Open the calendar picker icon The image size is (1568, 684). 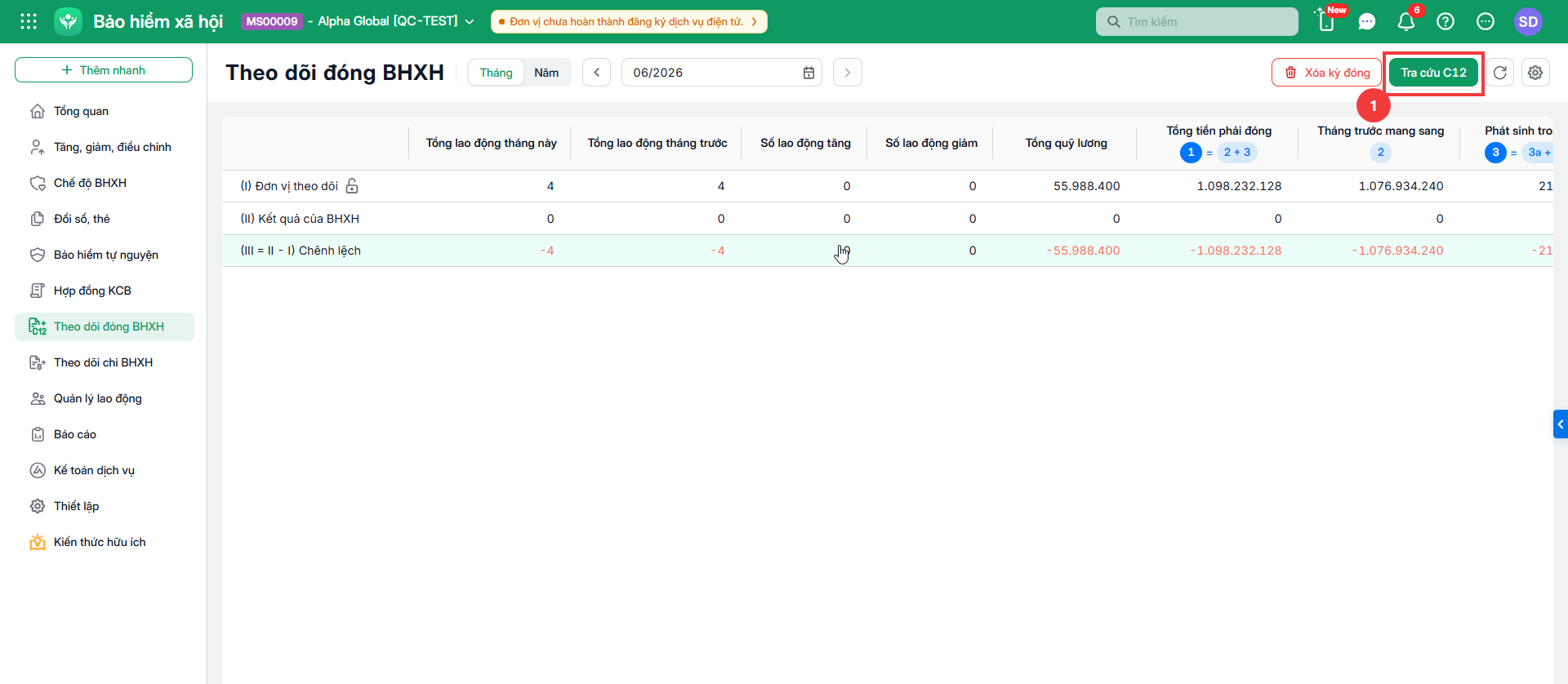(808, 73)
